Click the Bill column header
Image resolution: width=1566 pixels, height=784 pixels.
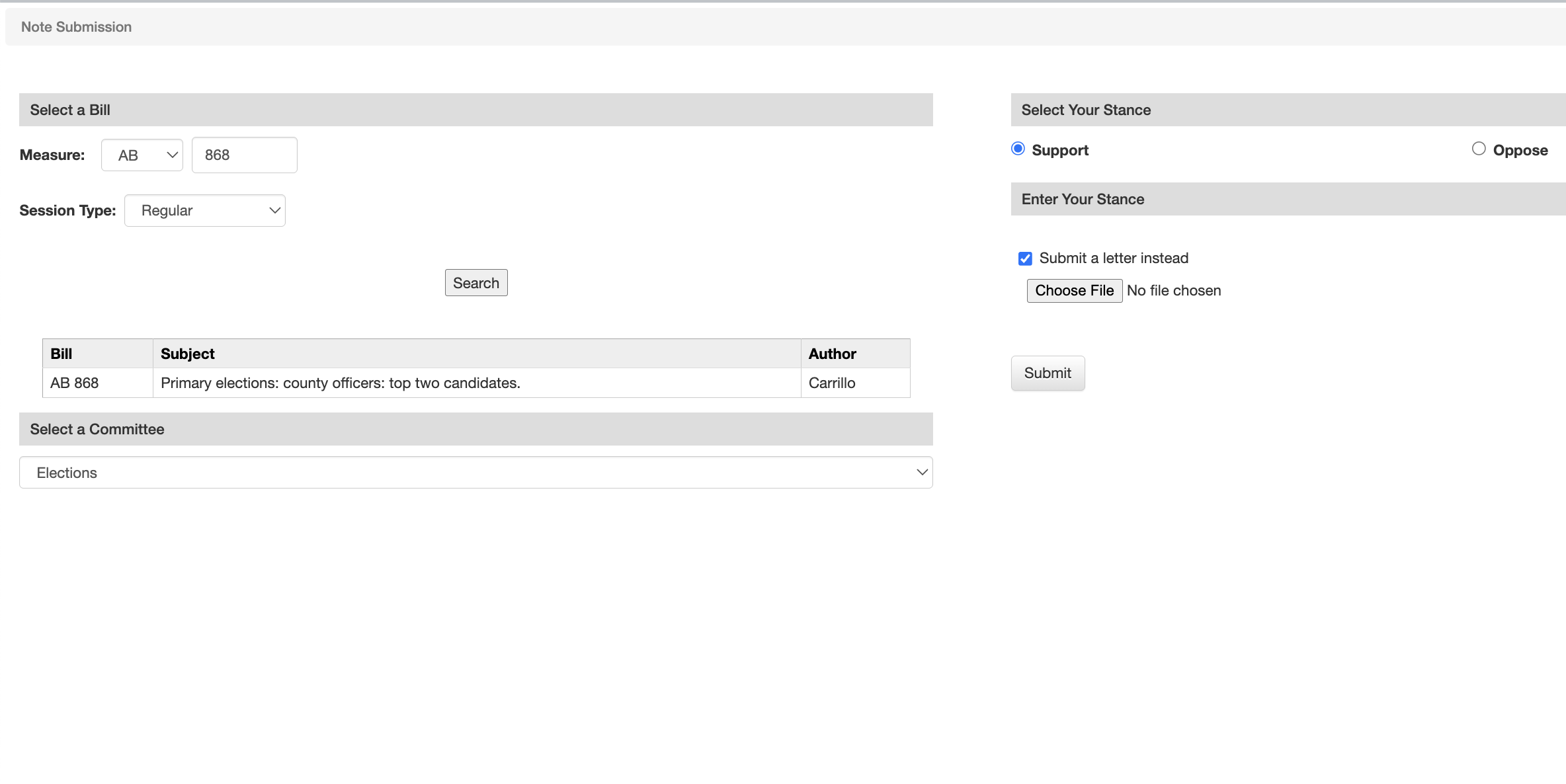[62, 354]
